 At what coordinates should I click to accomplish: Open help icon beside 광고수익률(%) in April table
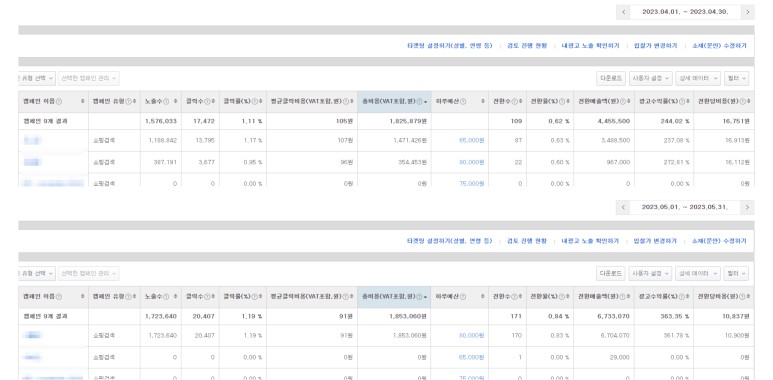[681, 102]
